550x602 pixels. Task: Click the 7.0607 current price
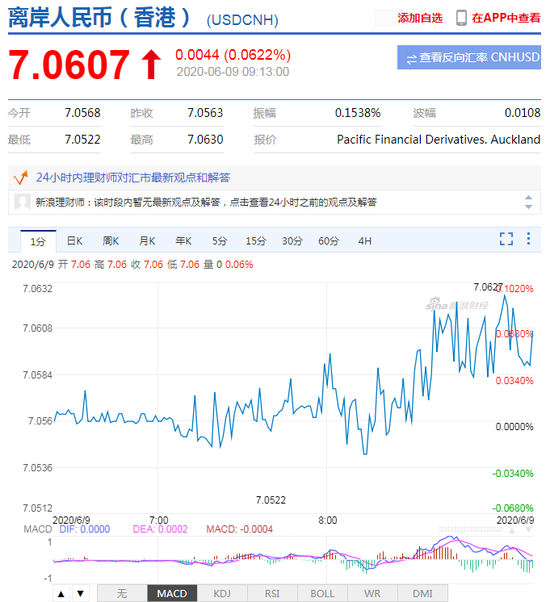pos(69,64)
